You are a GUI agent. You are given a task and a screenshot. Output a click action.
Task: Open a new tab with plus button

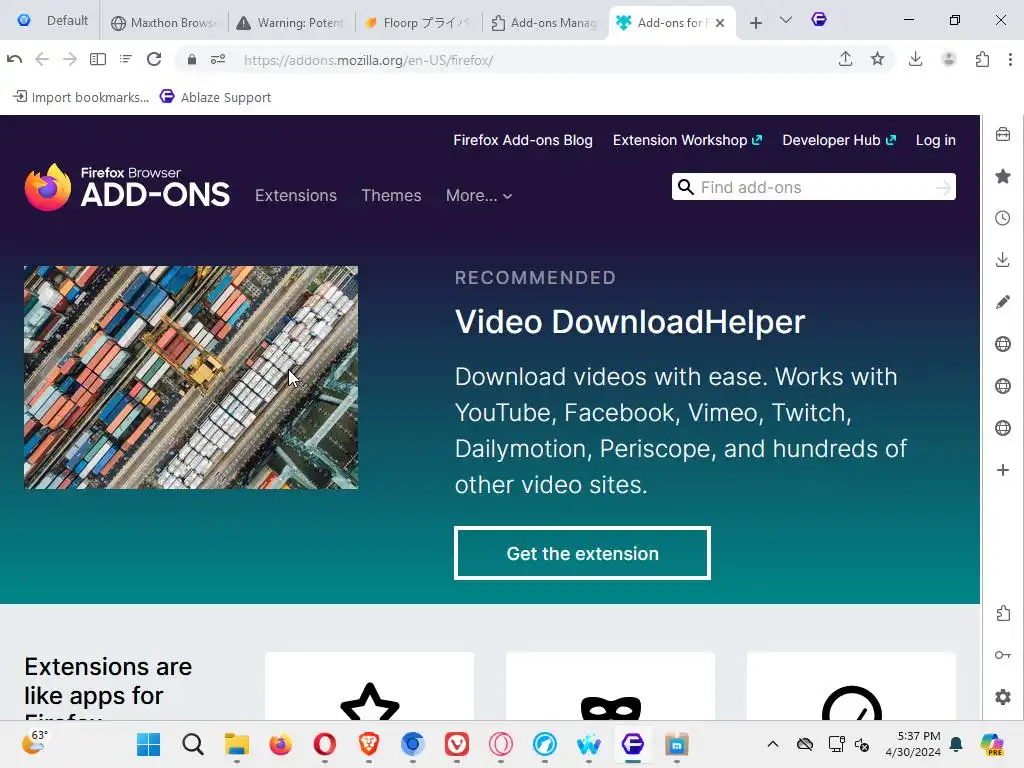[756, 23]
